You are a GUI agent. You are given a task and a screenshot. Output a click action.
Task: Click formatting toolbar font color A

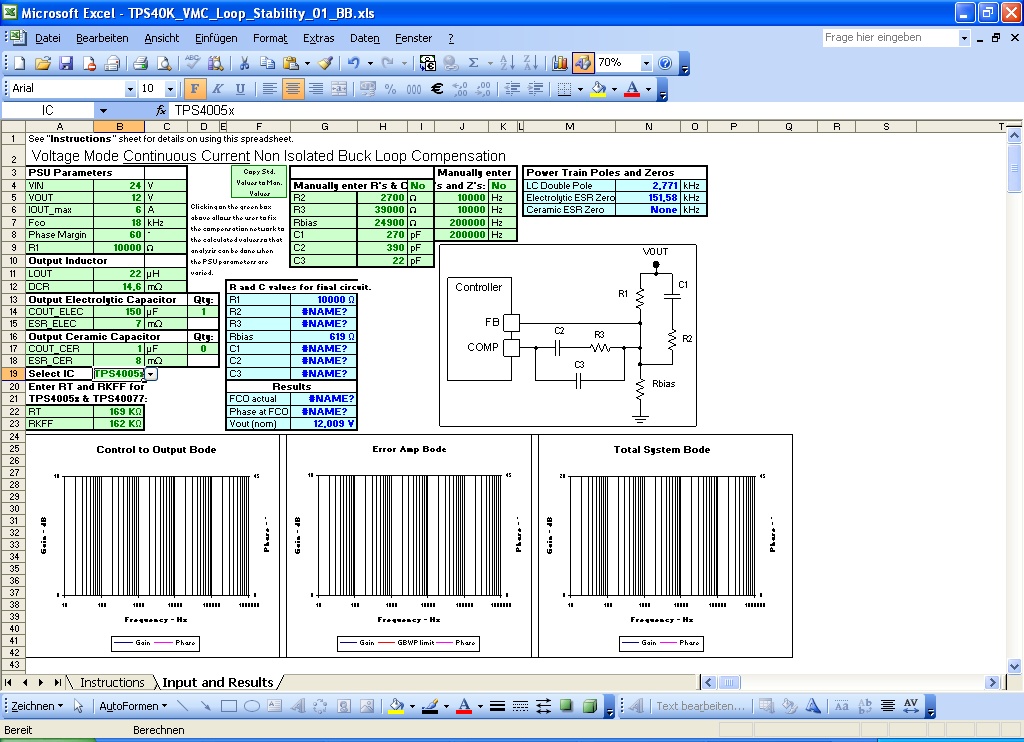coord(632,89)
